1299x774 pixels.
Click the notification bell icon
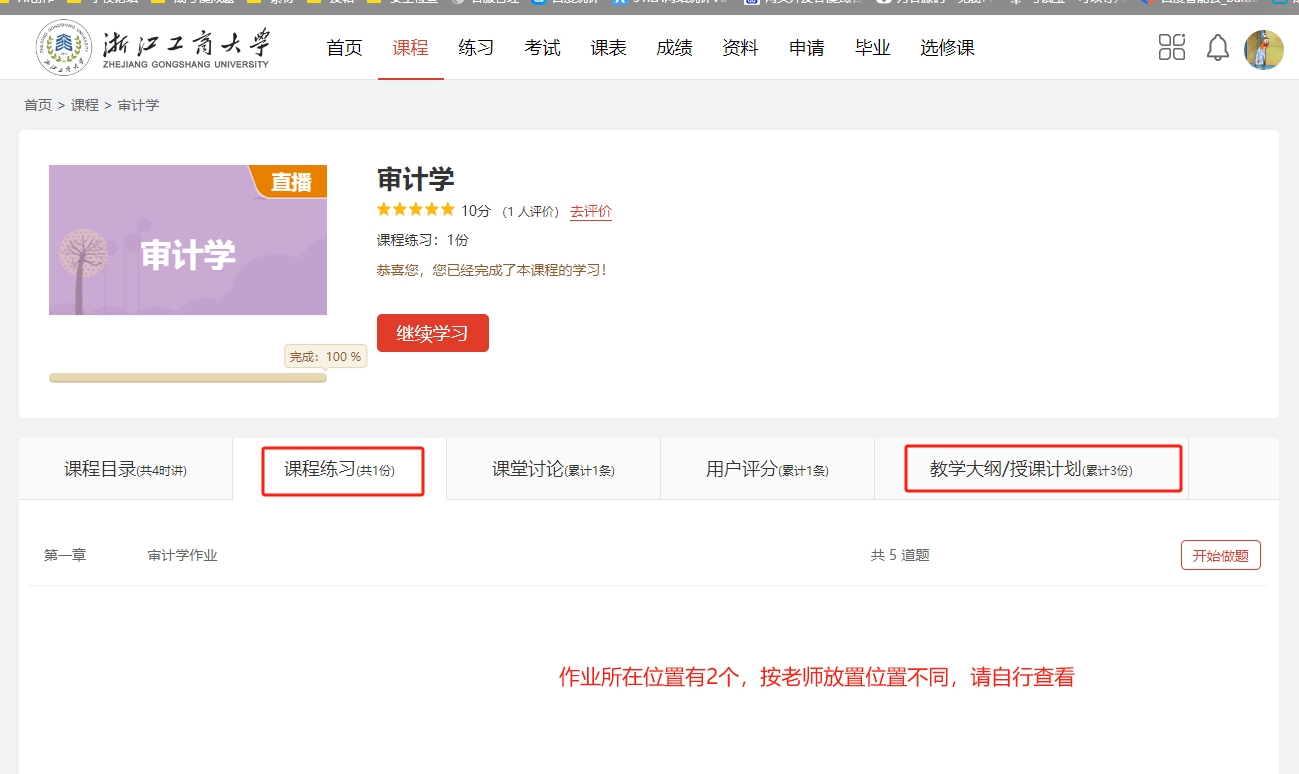(1217, 47)
